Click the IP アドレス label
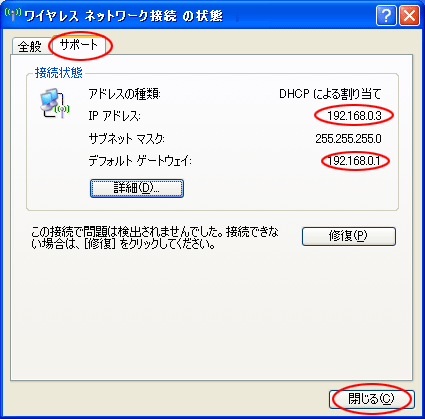 click(x=114, y=116)
